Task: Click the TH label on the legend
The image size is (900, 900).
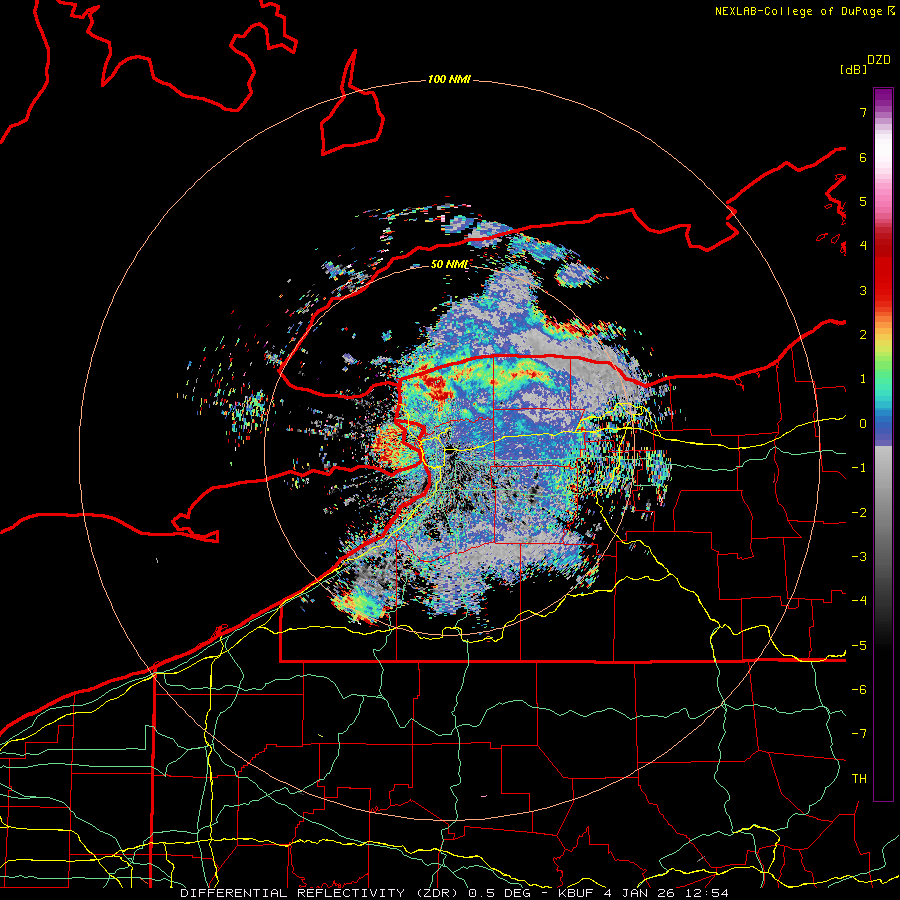Action: (x=859, y=779)
